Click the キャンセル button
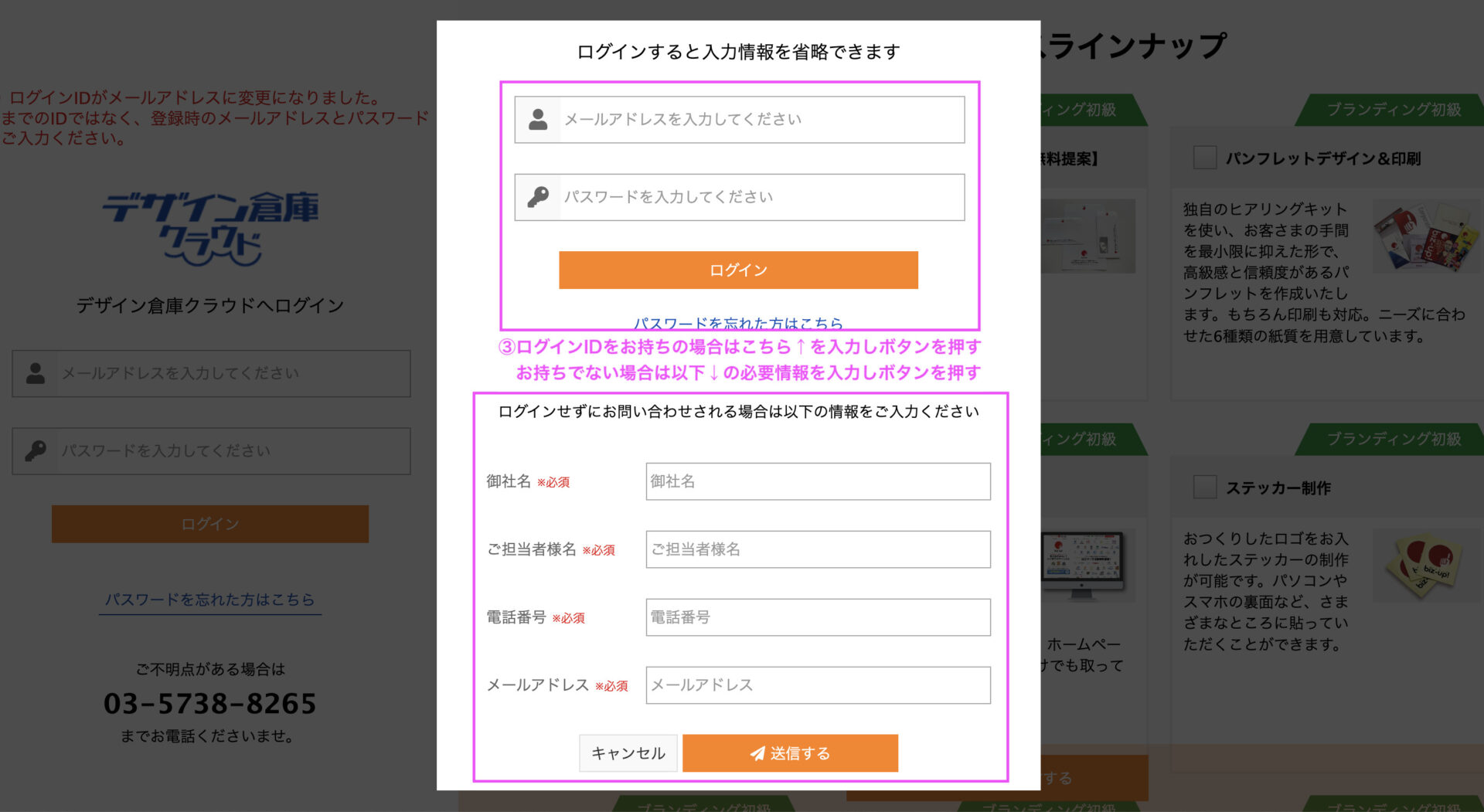This screenshot has width=1484, height=812. (x=628, y=753)
